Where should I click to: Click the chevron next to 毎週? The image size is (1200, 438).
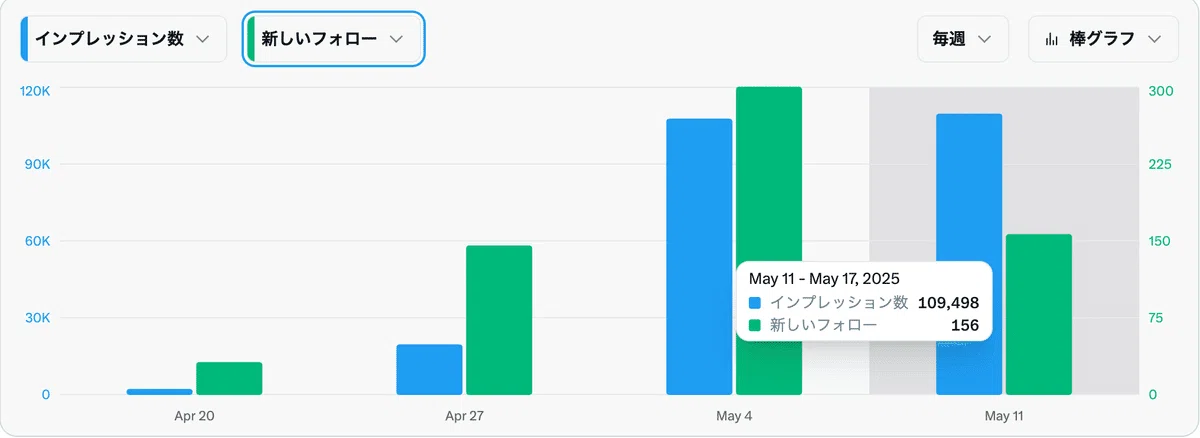point(984,39)
